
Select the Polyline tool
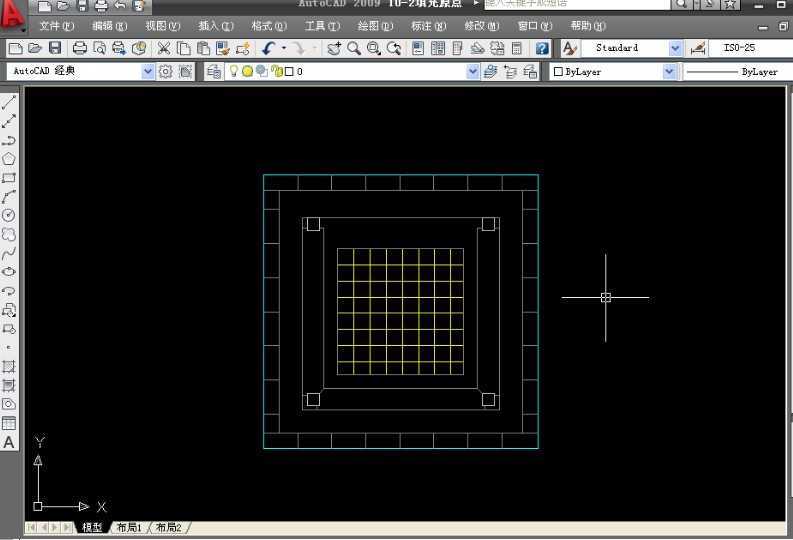[9, 140]
